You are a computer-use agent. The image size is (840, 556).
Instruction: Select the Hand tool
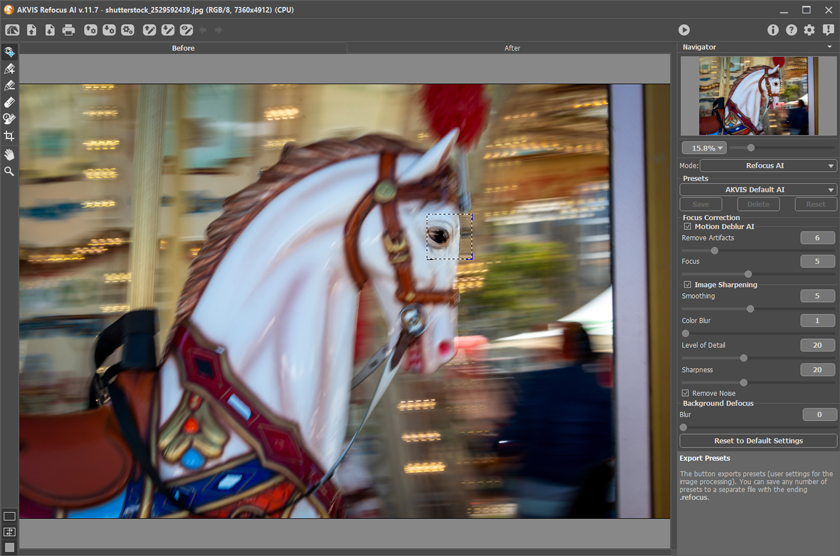coord(9,155)
